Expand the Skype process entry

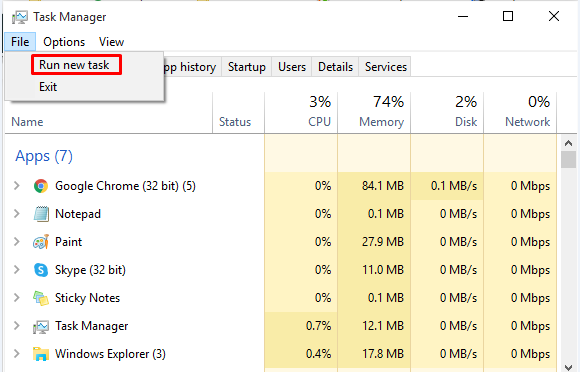[17, 270]
